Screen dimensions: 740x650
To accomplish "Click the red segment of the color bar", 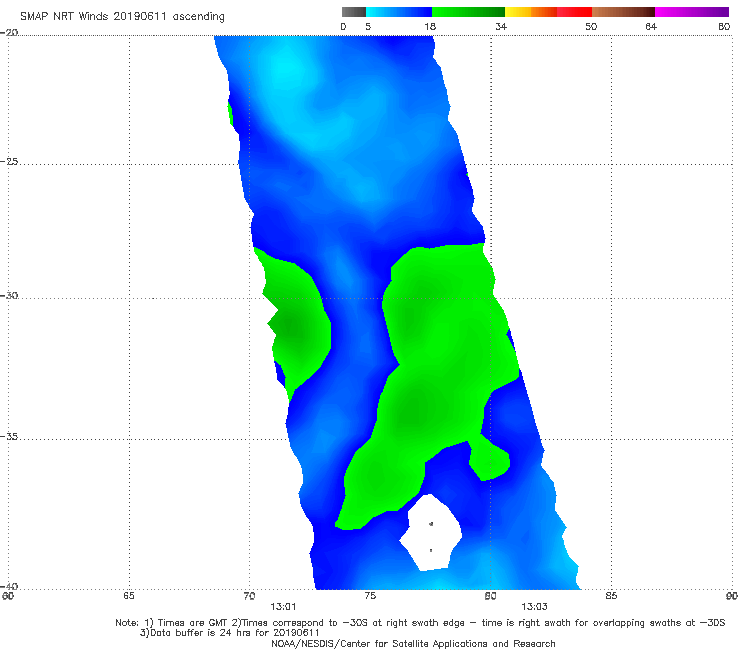I will 574,12.
